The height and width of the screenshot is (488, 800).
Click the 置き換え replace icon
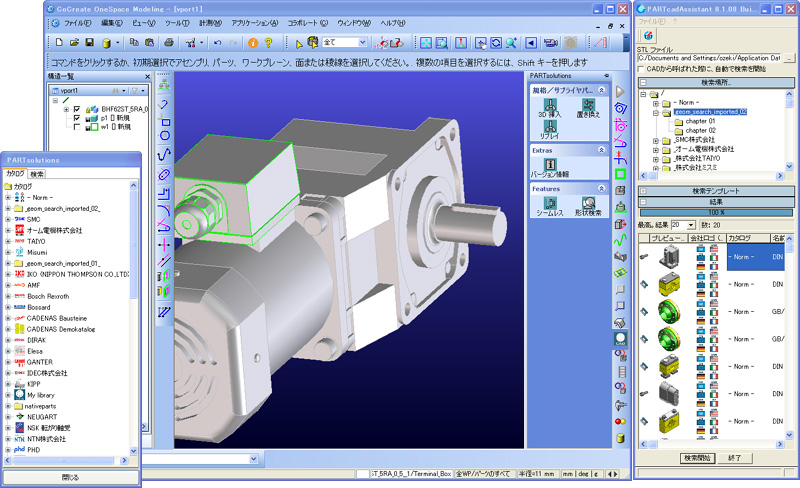click(x=589, y=105)
